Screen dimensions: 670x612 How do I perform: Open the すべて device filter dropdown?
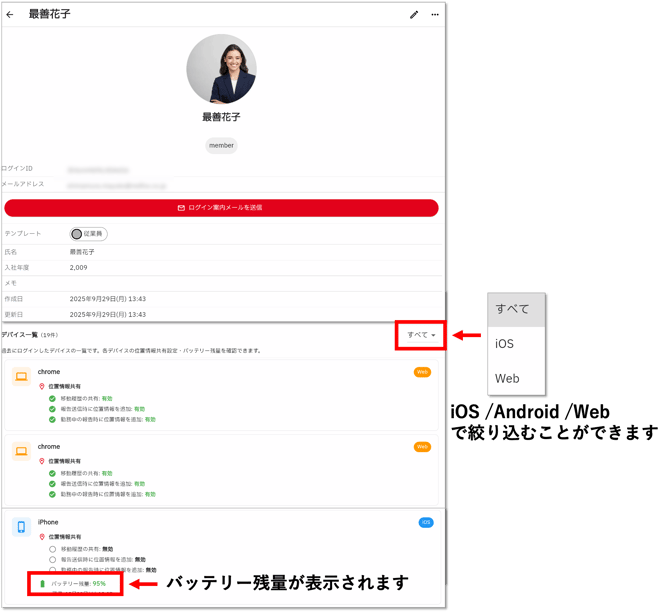pyautogui.click(x=422, y=335)
